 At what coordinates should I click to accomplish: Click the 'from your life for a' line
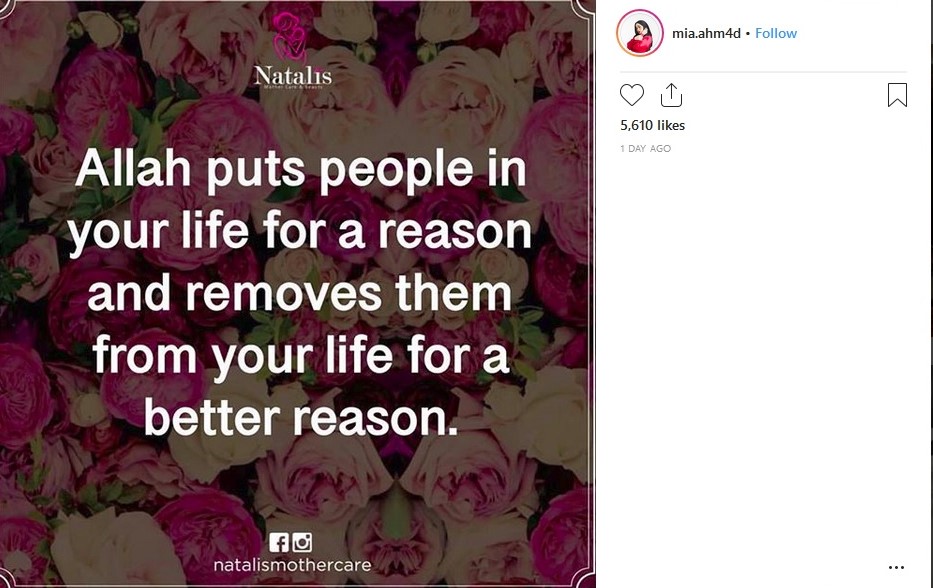click(301, 355)
